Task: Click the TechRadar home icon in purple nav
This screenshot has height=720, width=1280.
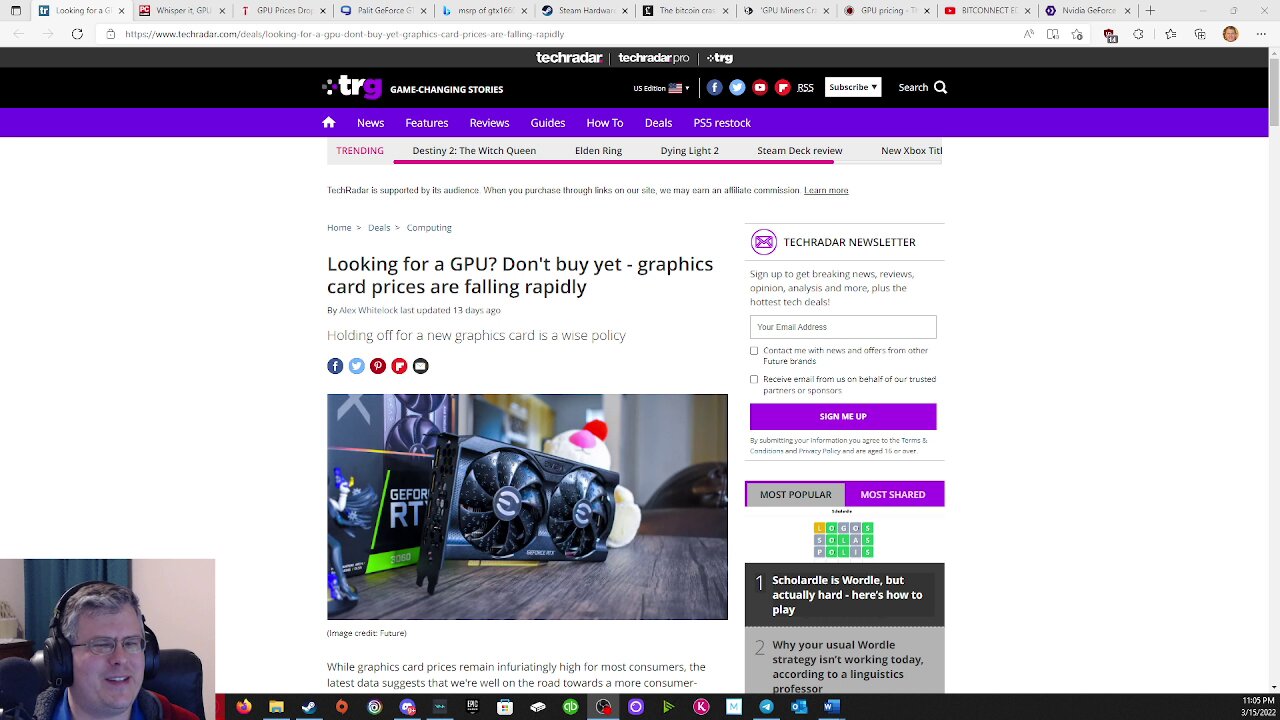Action: [x=328, y=122]
